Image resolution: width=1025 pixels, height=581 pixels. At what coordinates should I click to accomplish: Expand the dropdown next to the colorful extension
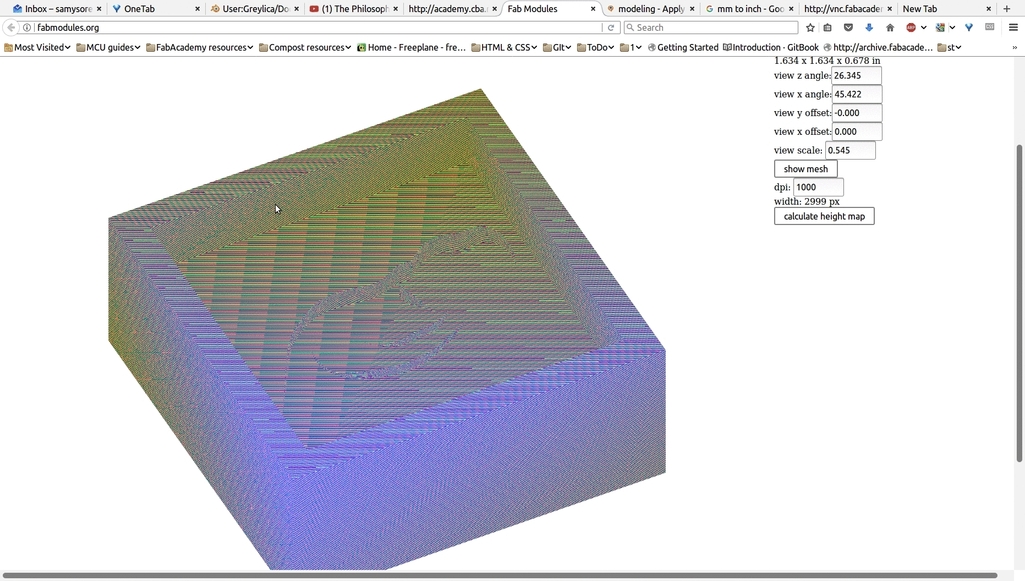click(x=952, y=27)
